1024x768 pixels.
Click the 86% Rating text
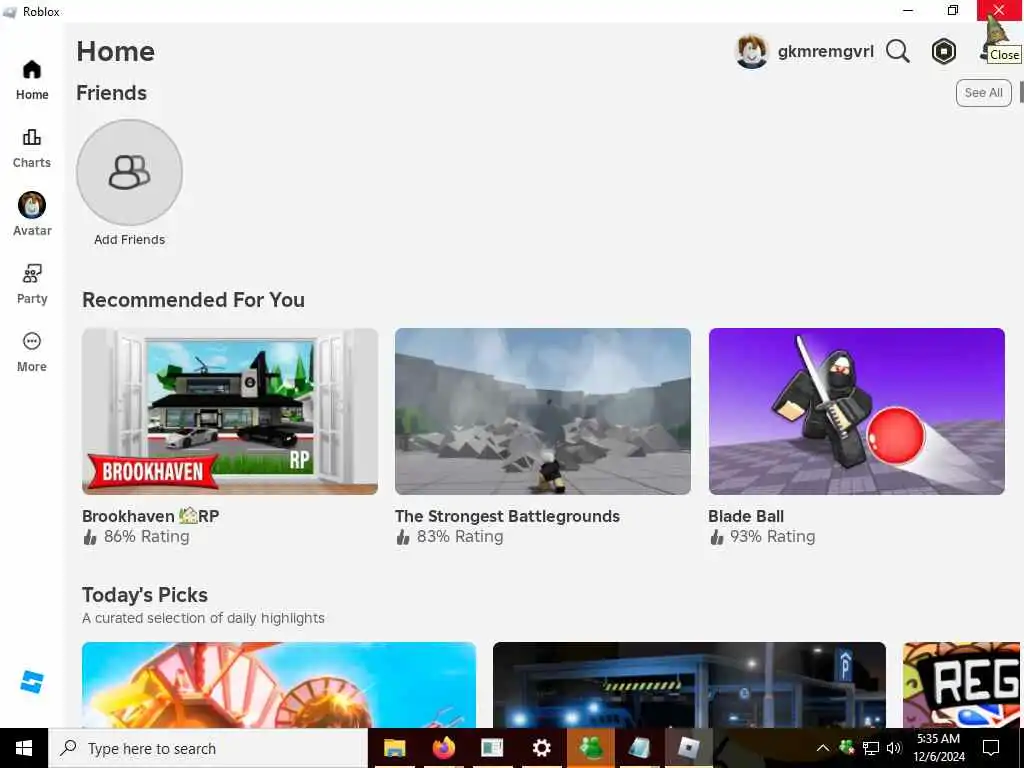(x=146, y=537)
